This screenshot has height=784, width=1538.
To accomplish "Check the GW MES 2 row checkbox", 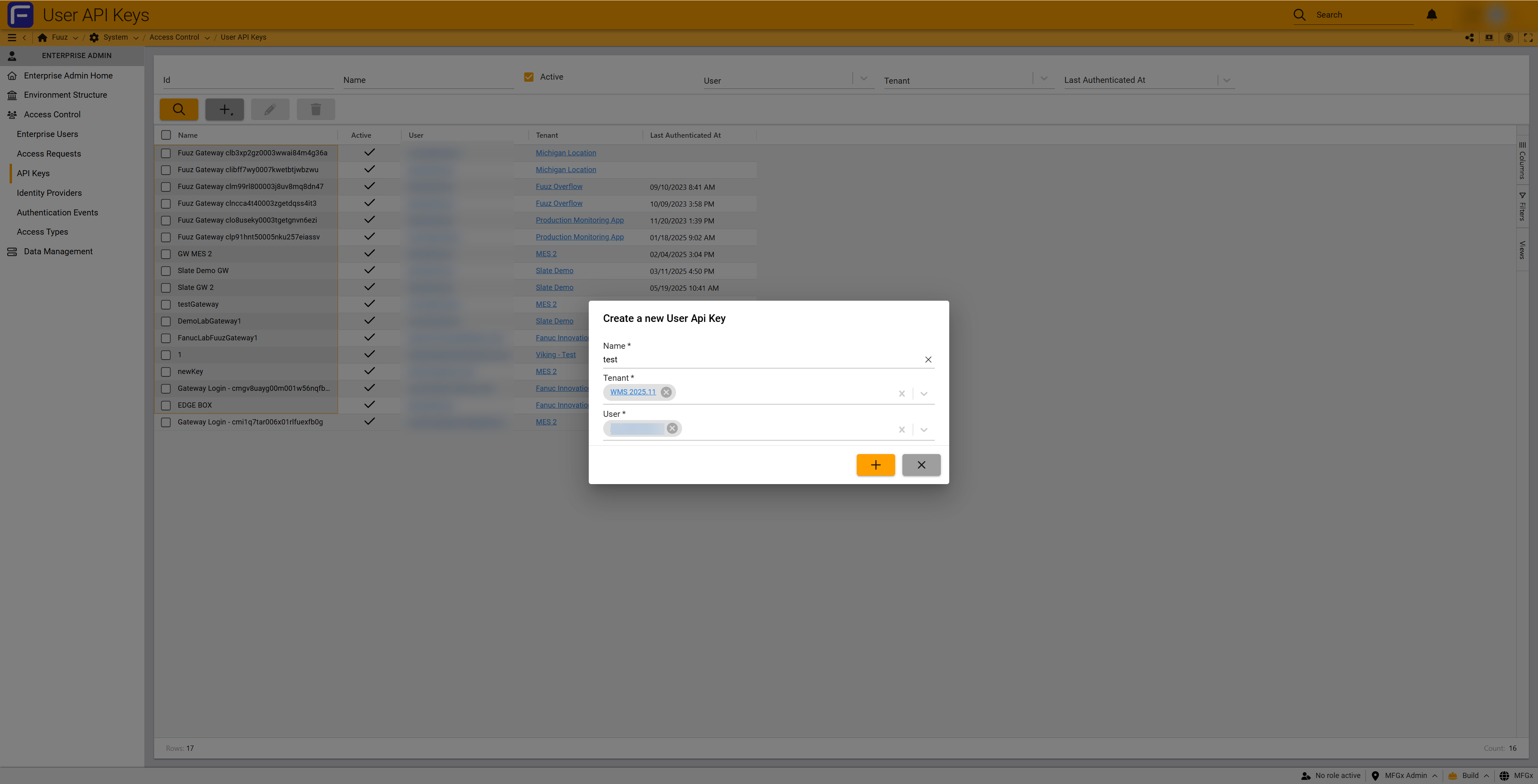I will point(166,254).
